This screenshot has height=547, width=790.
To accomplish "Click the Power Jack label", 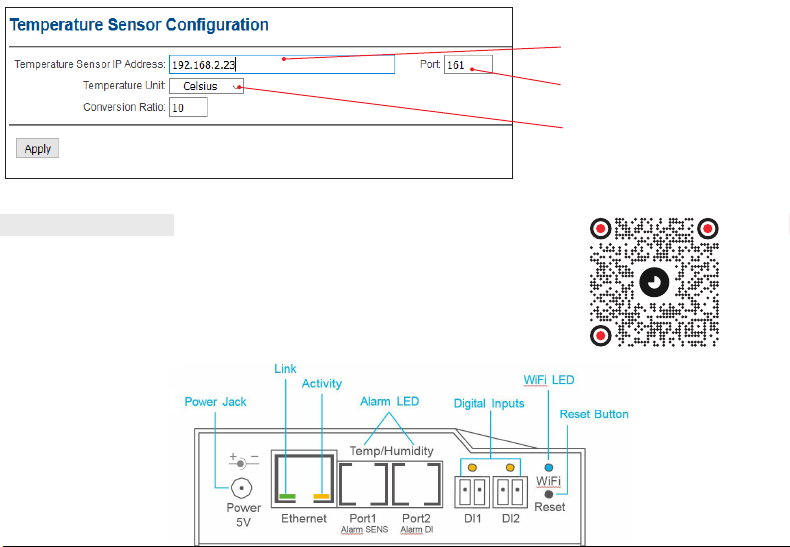I will [215, 402].
